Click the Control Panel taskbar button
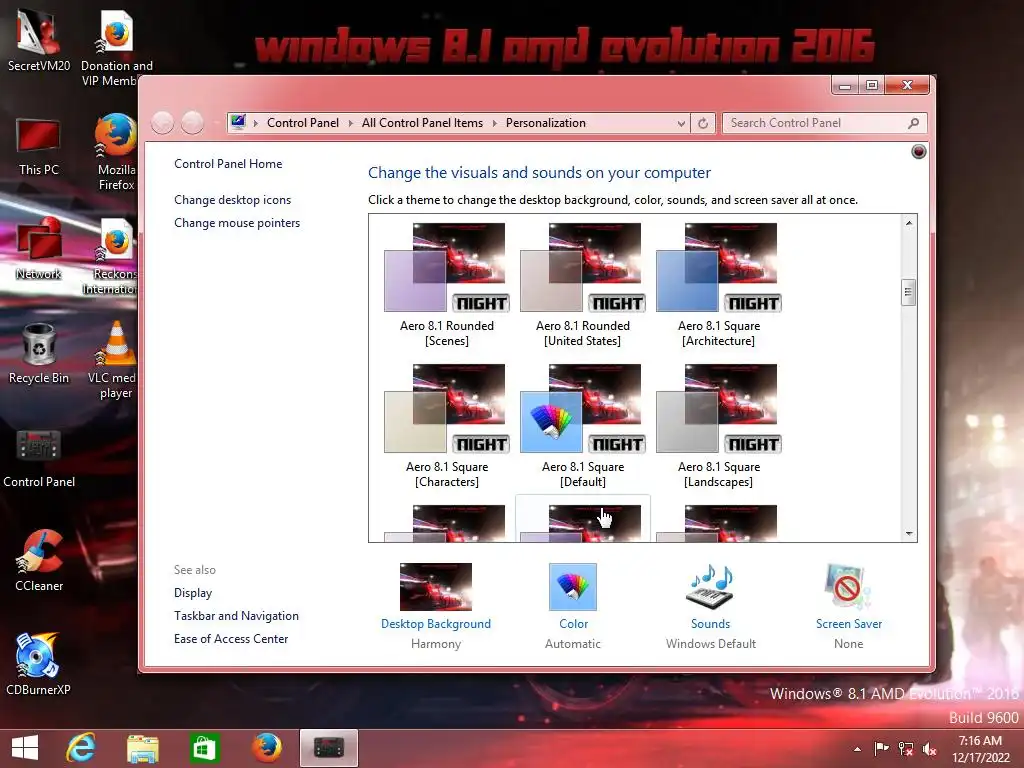The width and height of the screenshot is (1024, 768). click(328, 748)
